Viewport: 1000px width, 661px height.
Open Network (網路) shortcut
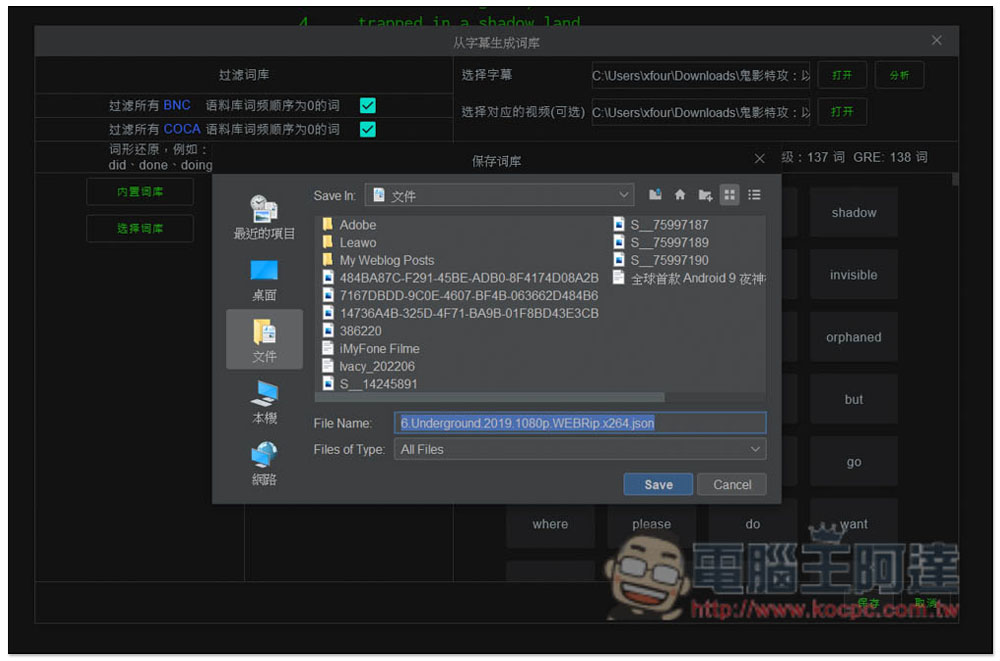pos(264,463)
